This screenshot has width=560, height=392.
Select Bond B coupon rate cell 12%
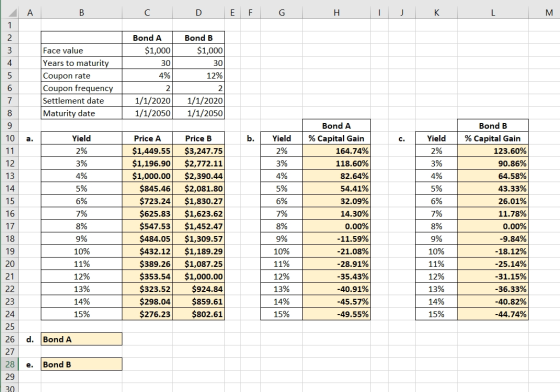tap(199, 76)
